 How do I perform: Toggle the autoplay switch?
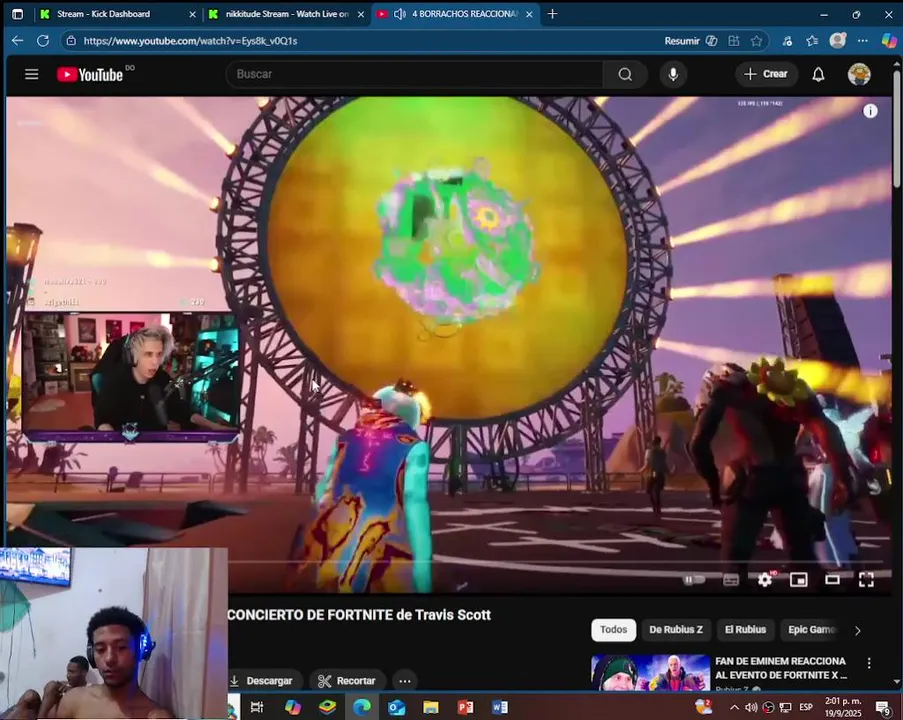[x=693, y=579]
